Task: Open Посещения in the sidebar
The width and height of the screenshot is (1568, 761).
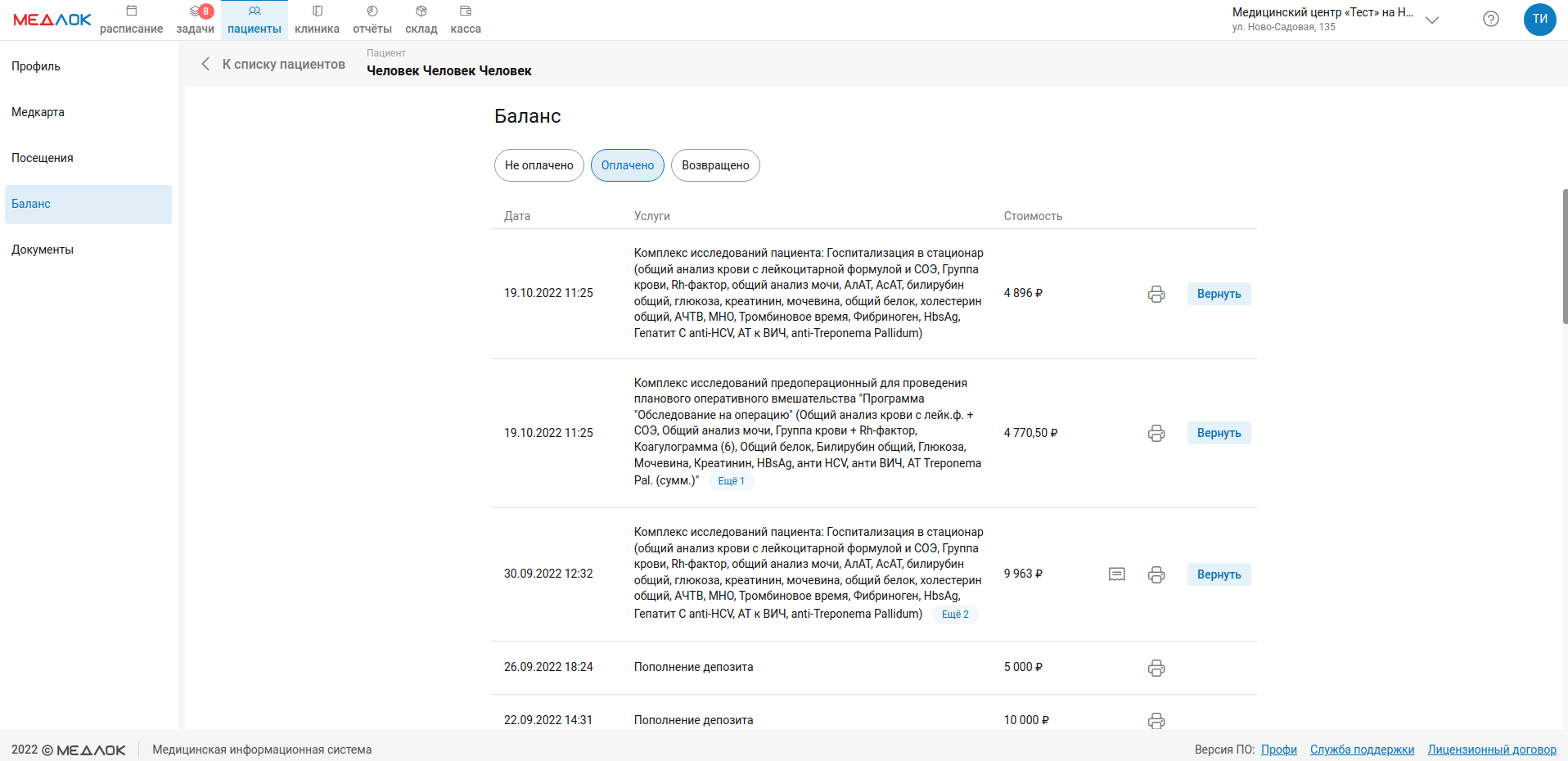Action: pos(88,158)
